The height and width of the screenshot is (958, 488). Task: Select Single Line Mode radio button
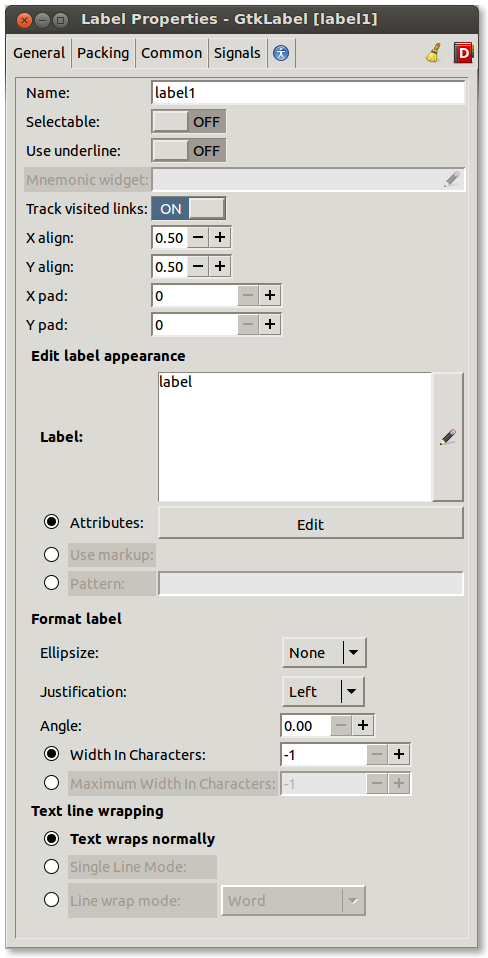pos(52,867)
